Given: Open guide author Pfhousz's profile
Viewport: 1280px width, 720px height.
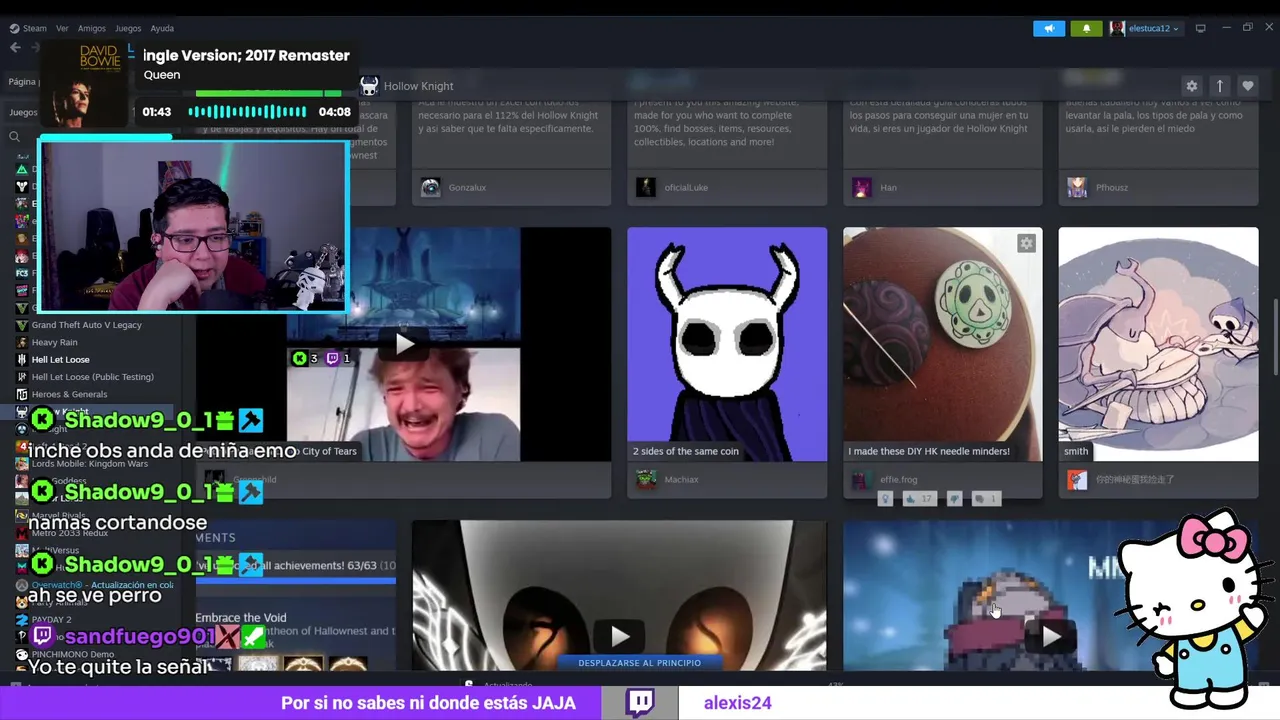Looking at the screenshot, I should coord(1111,187).
